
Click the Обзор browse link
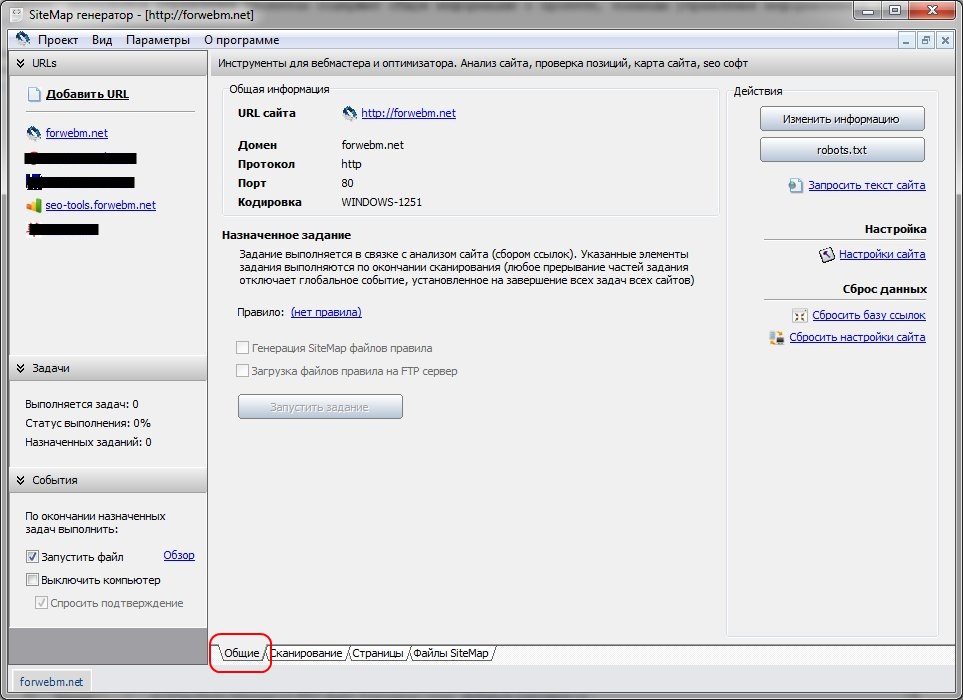(x=178, y=556)
